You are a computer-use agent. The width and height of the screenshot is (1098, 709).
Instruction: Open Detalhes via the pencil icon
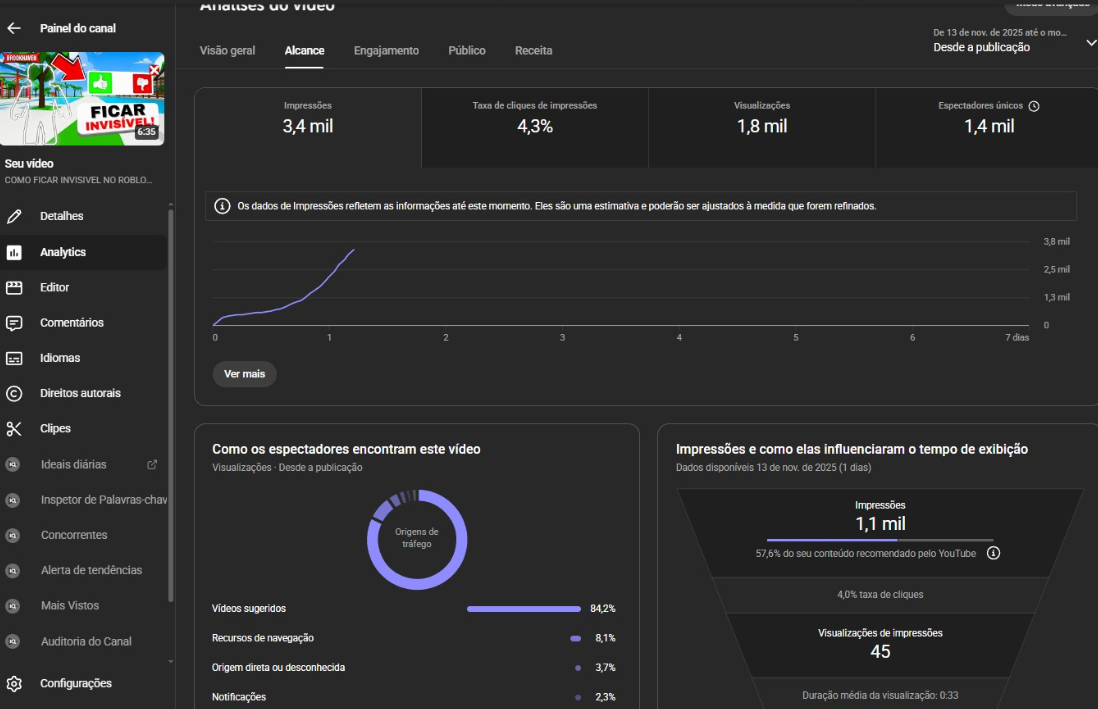tap(14, 216)
